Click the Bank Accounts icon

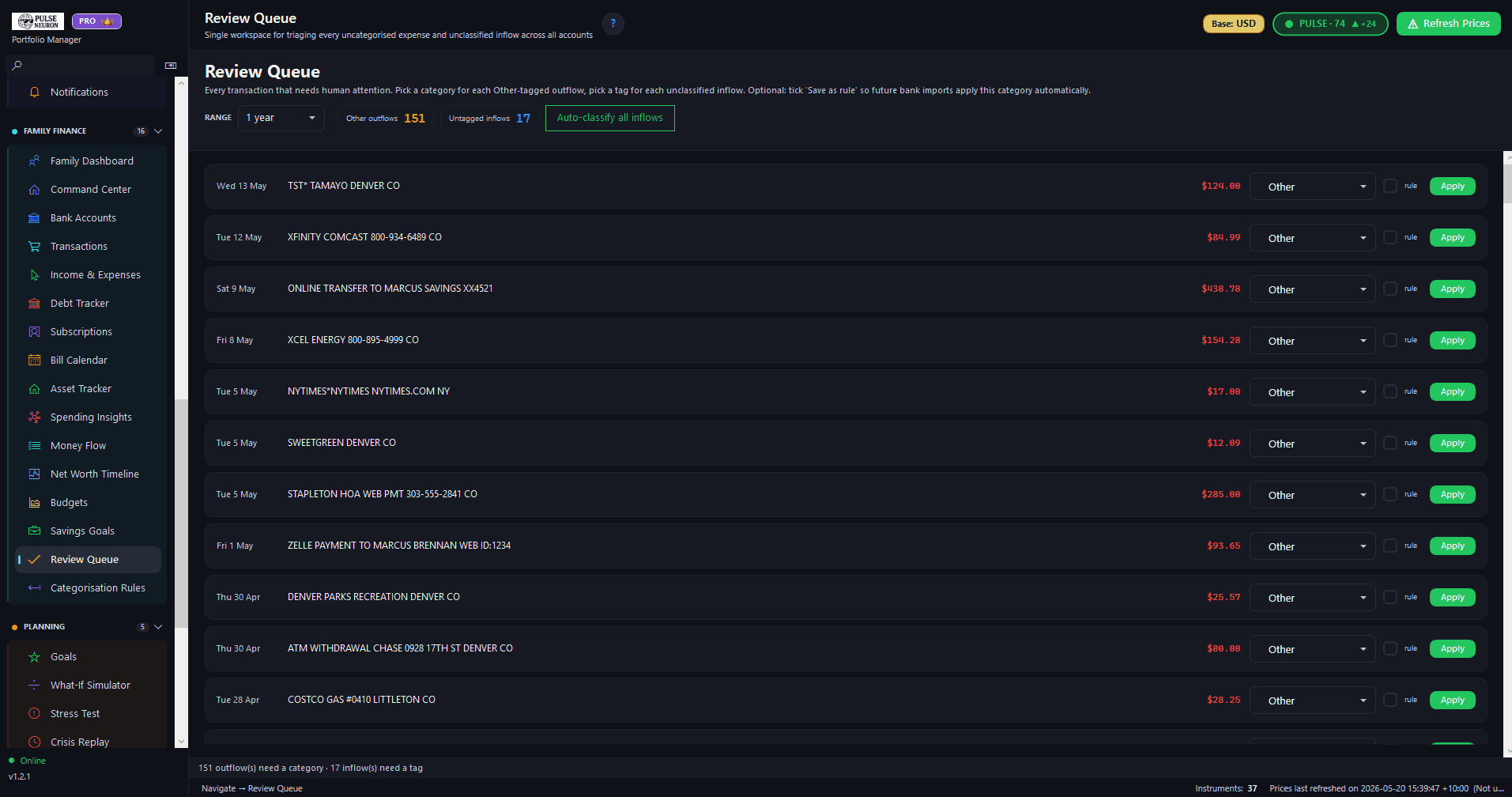coord(34,217)
